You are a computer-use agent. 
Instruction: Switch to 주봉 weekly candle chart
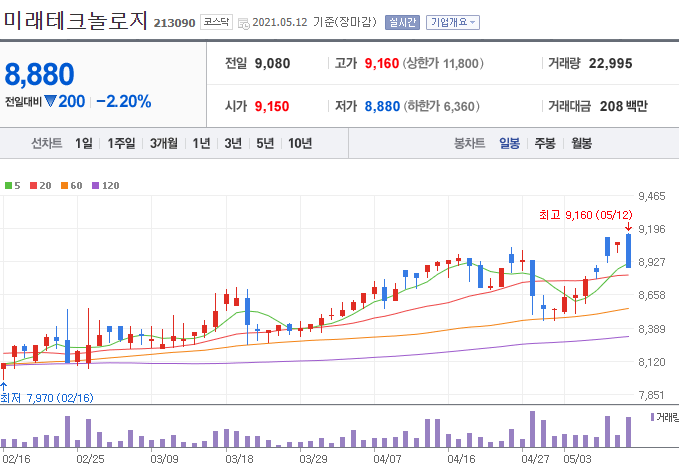[x=545, y=143]
